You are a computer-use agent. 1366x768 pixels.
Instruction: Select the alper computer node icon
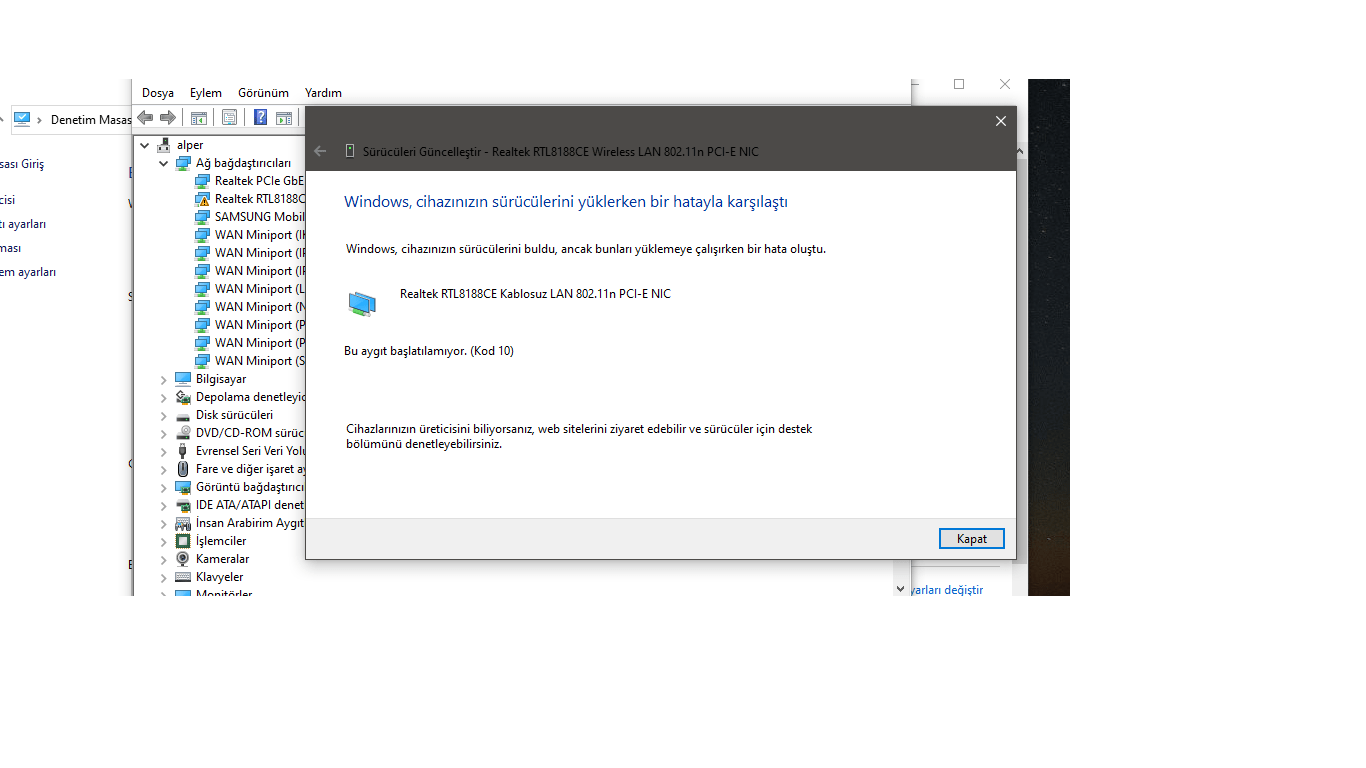coord(164,145)
